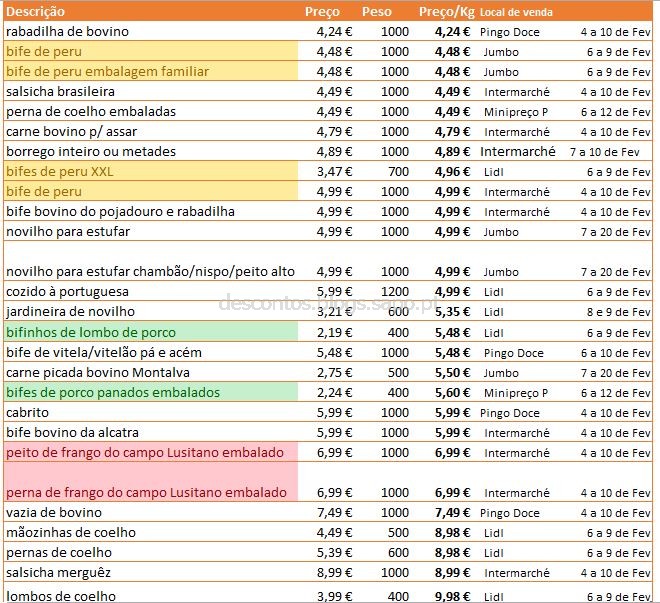
Task: Click 'Jumbo' in the carne picada bovino row
Action: pos(501,373)
